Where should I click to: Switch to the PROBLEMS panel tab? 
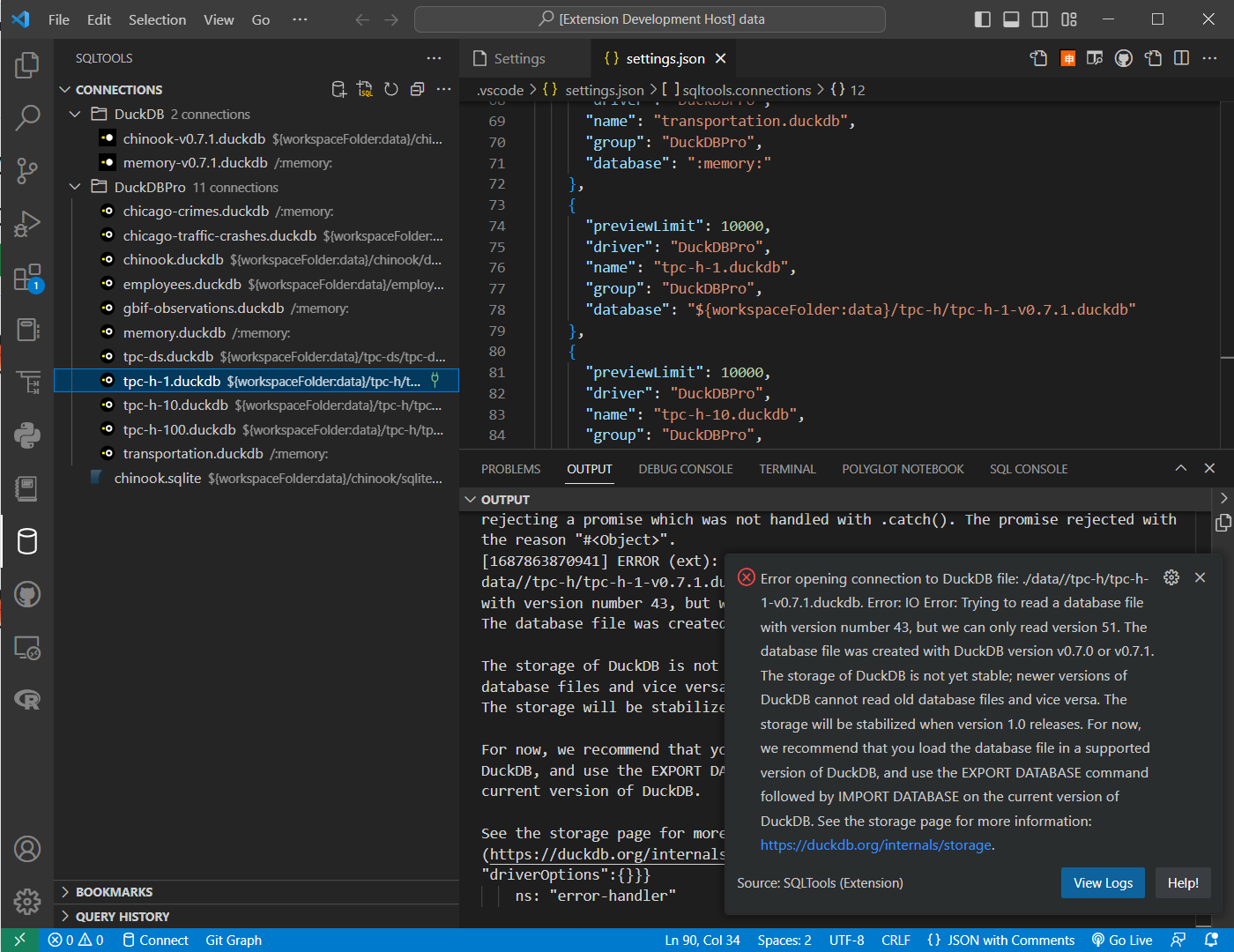[x=511, y=469]
